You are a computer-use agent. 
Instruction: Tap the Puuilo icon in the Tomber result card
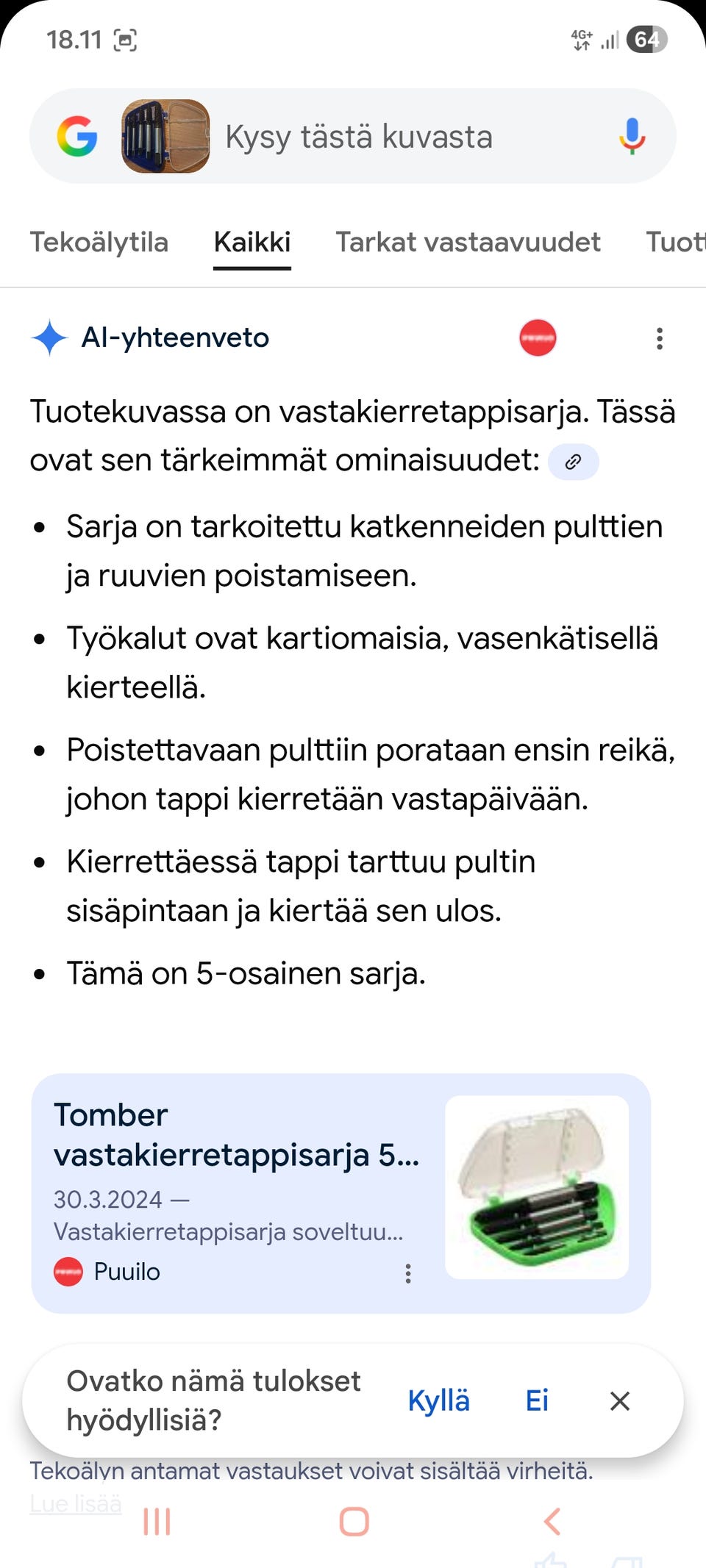pos(68,1272)
